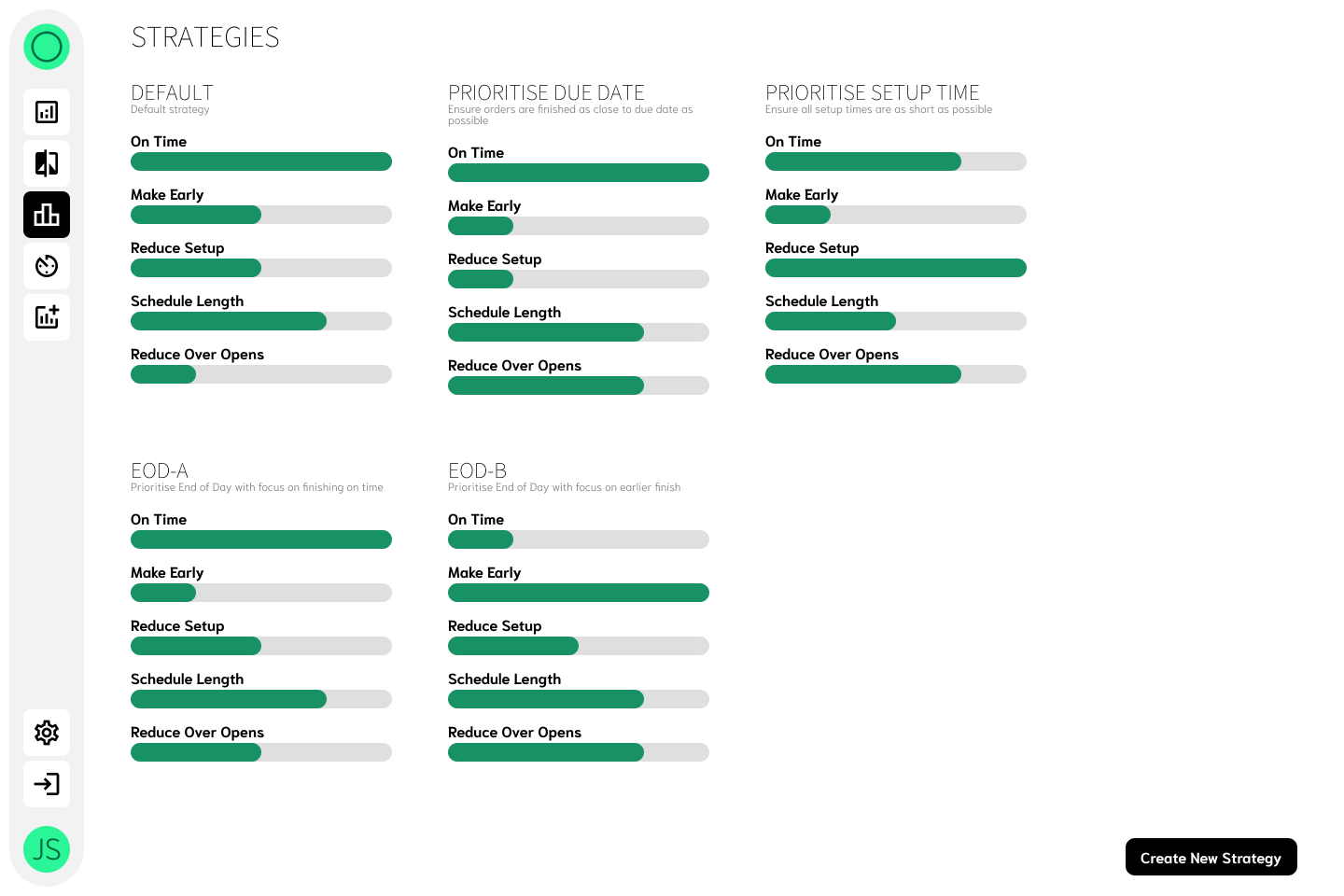Open the DEFAULT strategy
1344x896 pixels.
172,92
